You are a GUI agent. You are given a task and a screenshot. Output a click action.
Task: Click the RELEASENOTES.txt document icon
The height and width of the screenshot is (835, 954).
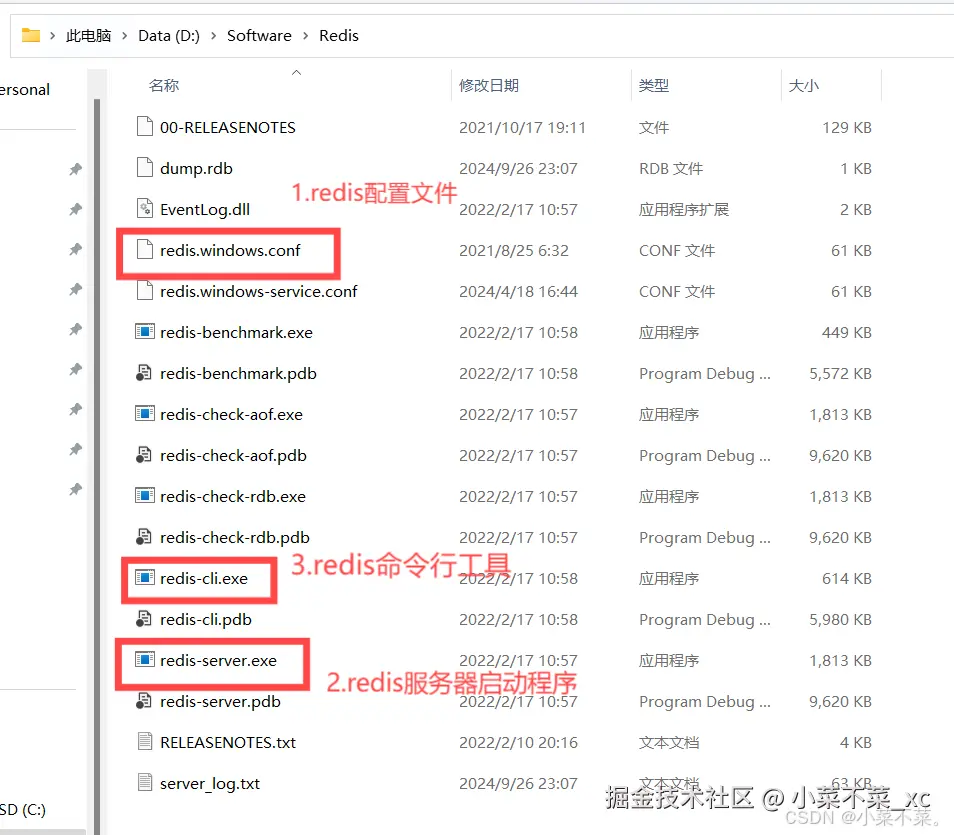pyautogui.click(x=145, y=741)
